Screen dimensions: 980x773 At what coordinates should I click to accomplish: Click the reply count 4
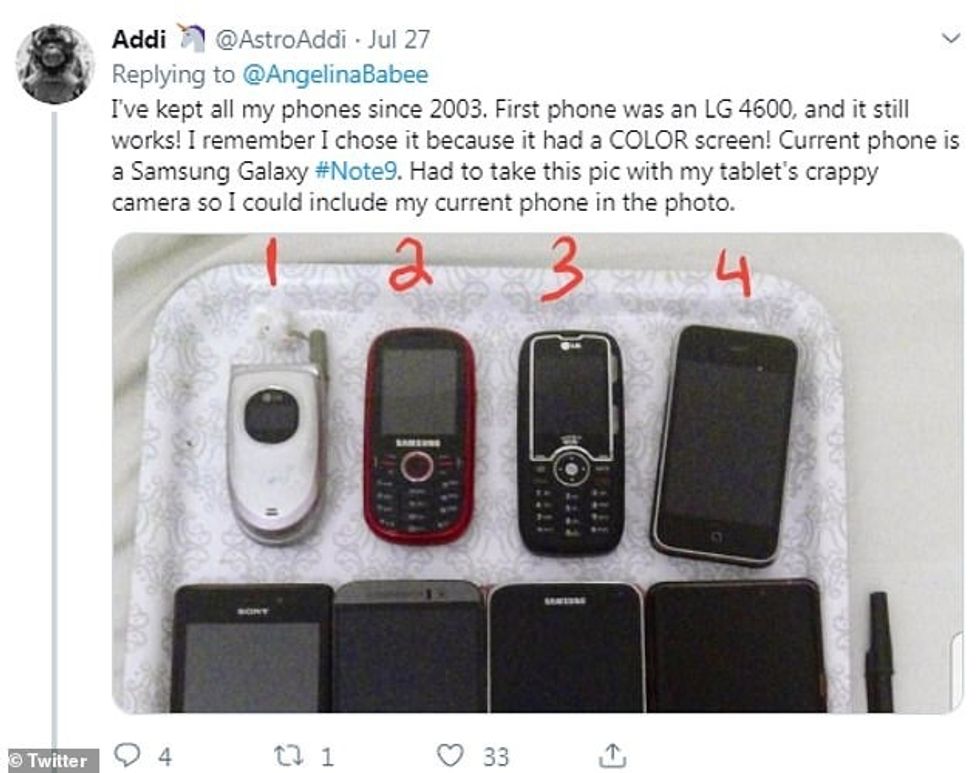point(164,757)
